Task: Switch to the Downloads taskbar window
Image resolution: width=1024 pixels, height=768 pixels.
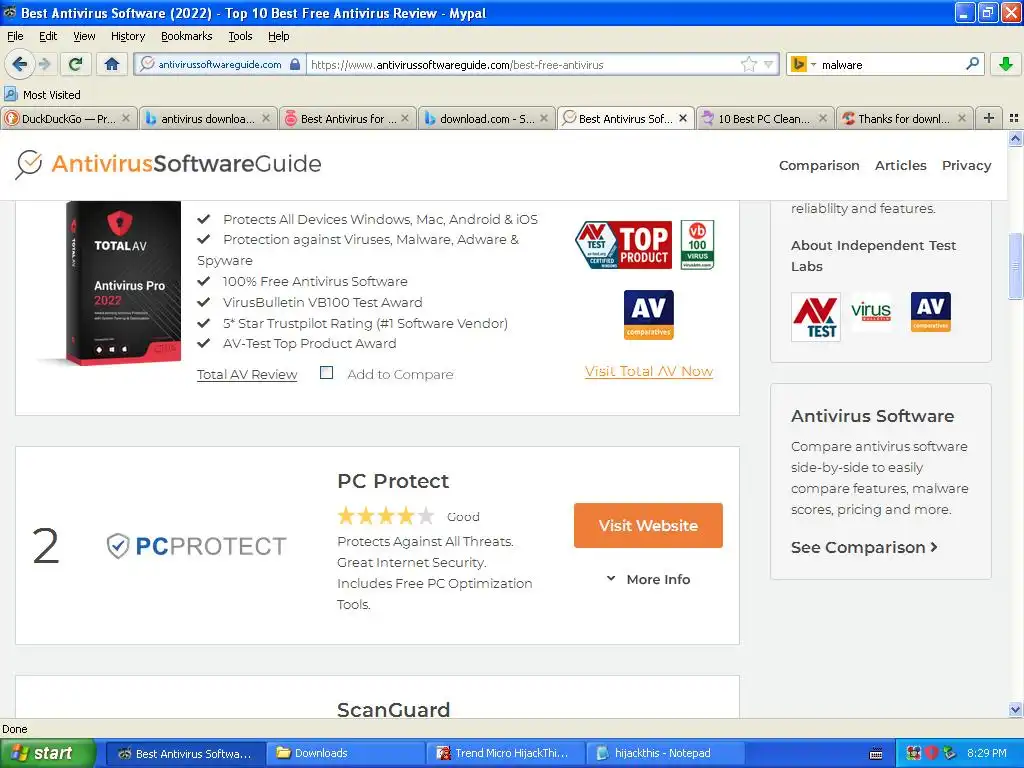Action: [344, 753]
